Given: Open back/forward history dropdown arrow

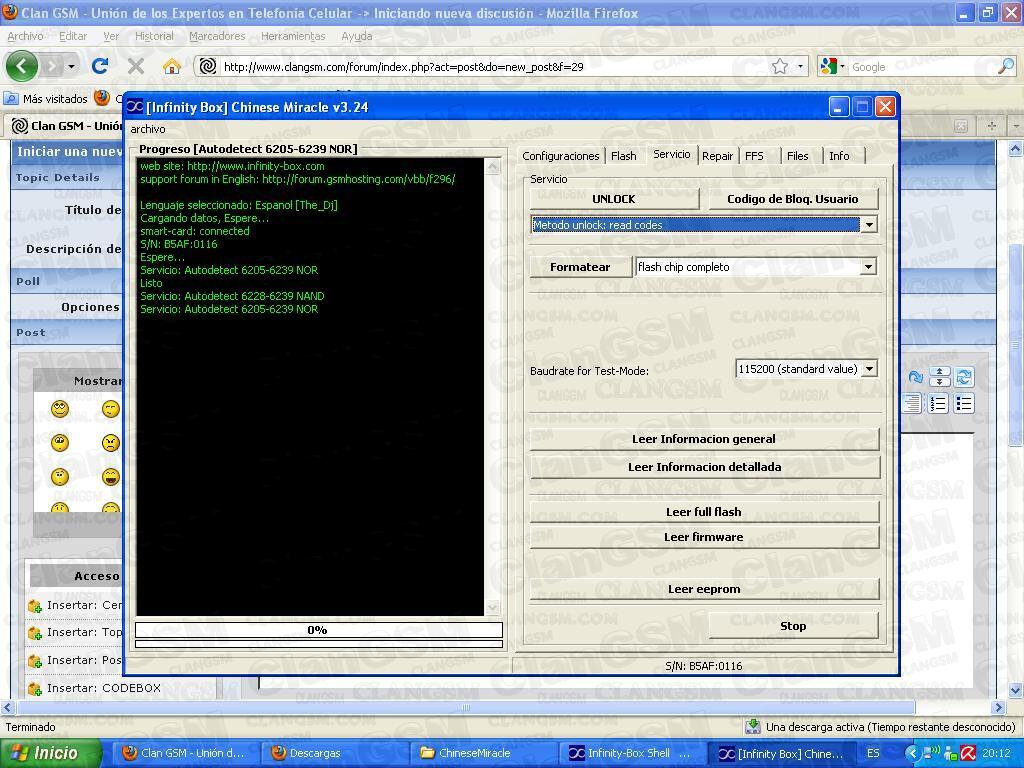Looking at the screenshot, I should click(71, 66).
